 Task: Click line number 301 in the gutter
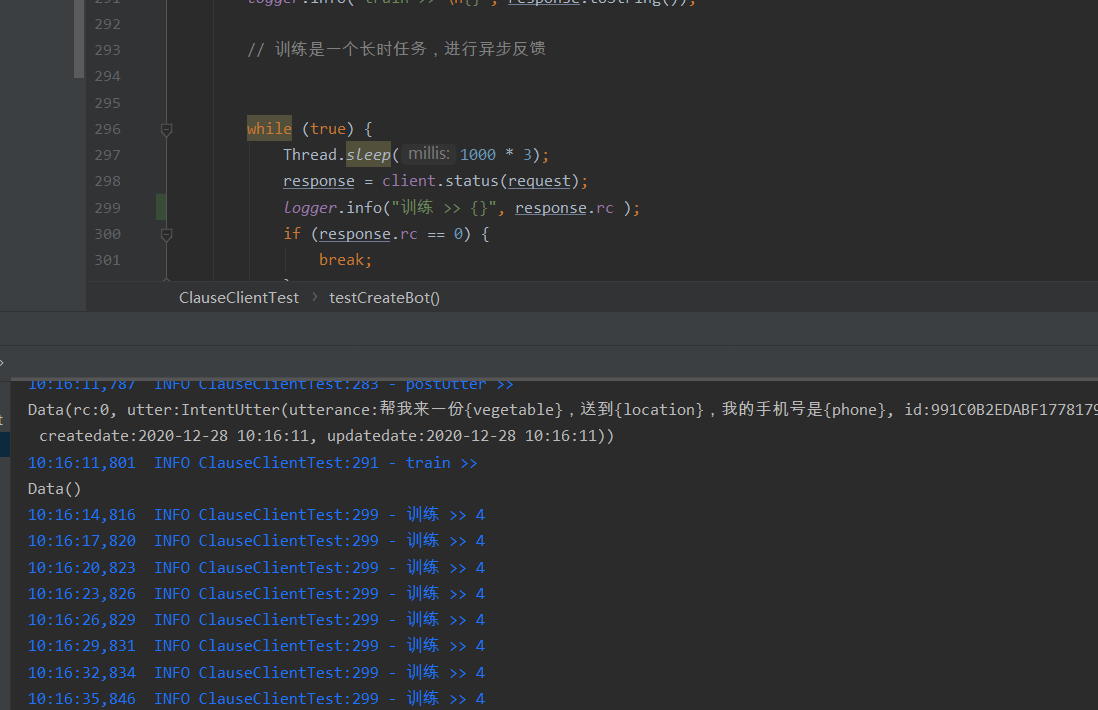click(108, 260)
